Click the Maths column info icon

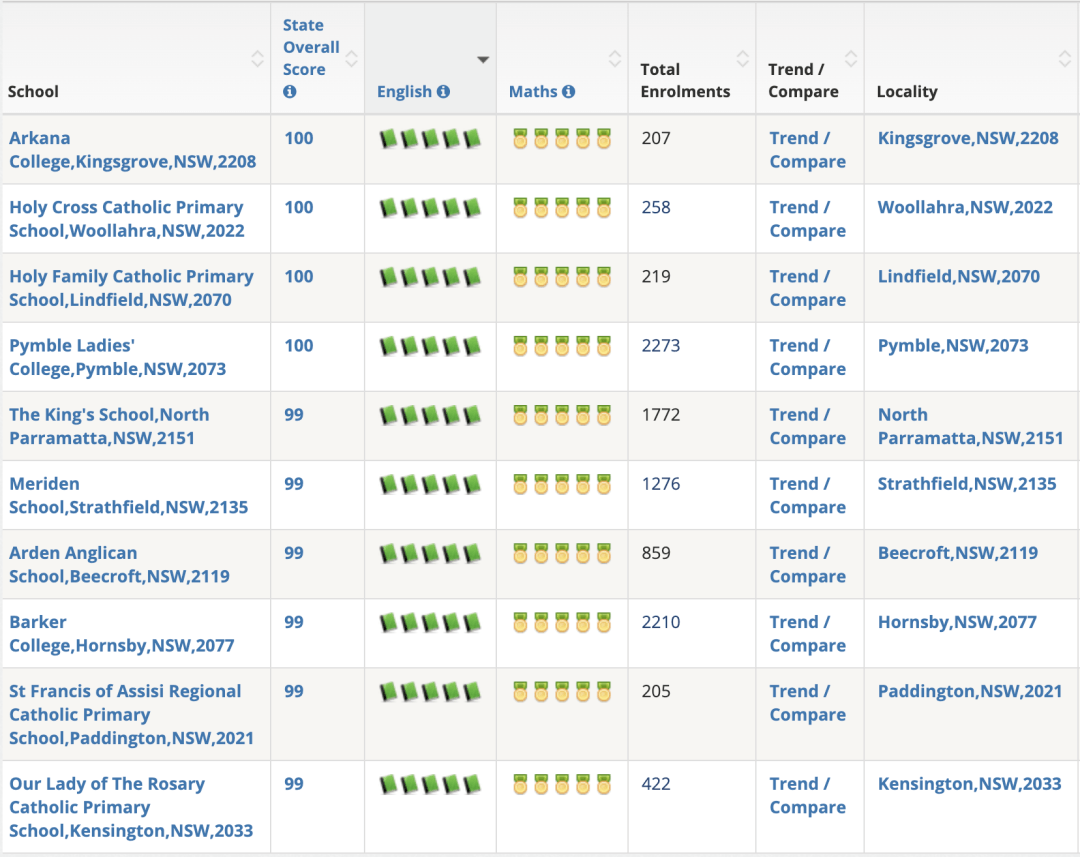coord(568,92)
